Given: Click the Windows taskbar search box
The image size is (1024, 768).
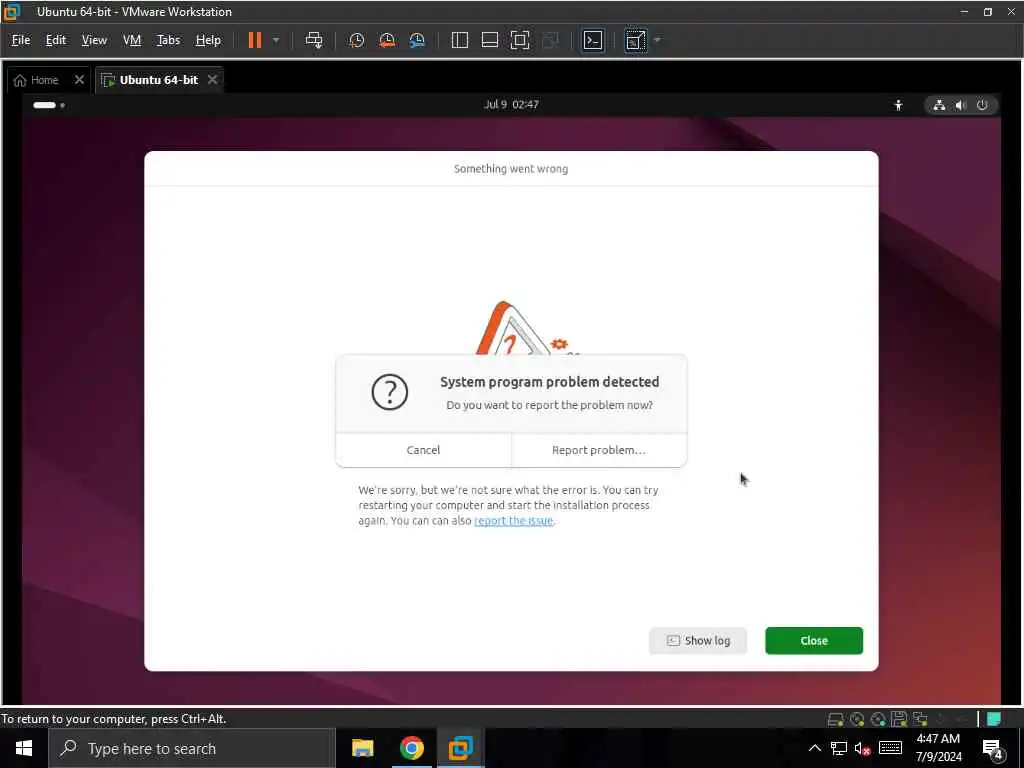Looking at the screenshot, I should (x=192, y=748).
